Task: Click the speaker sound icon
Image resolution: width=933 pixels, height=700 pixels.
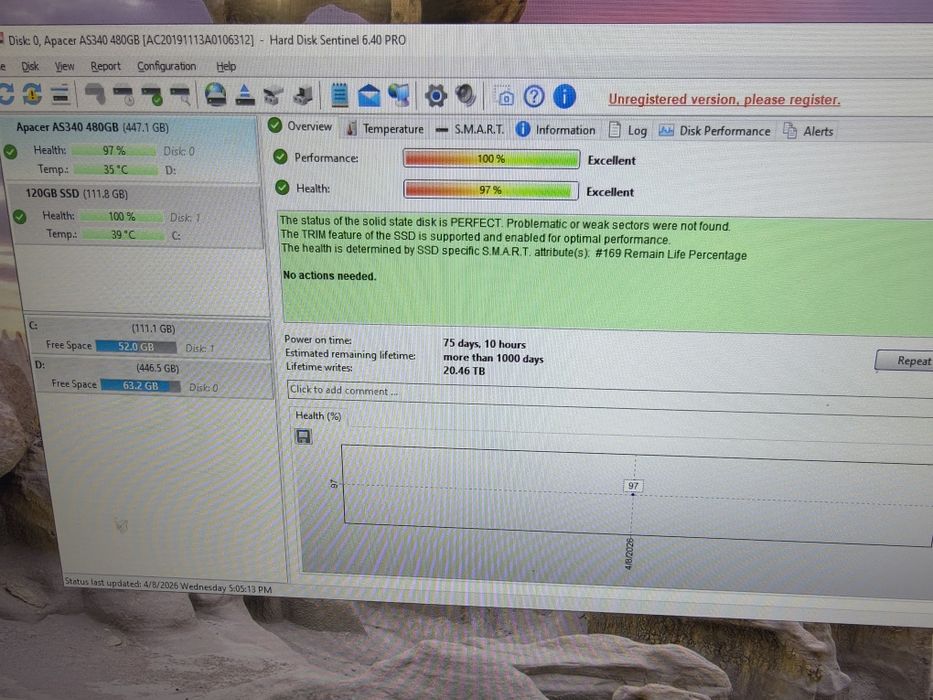Action: coord(465,95)
